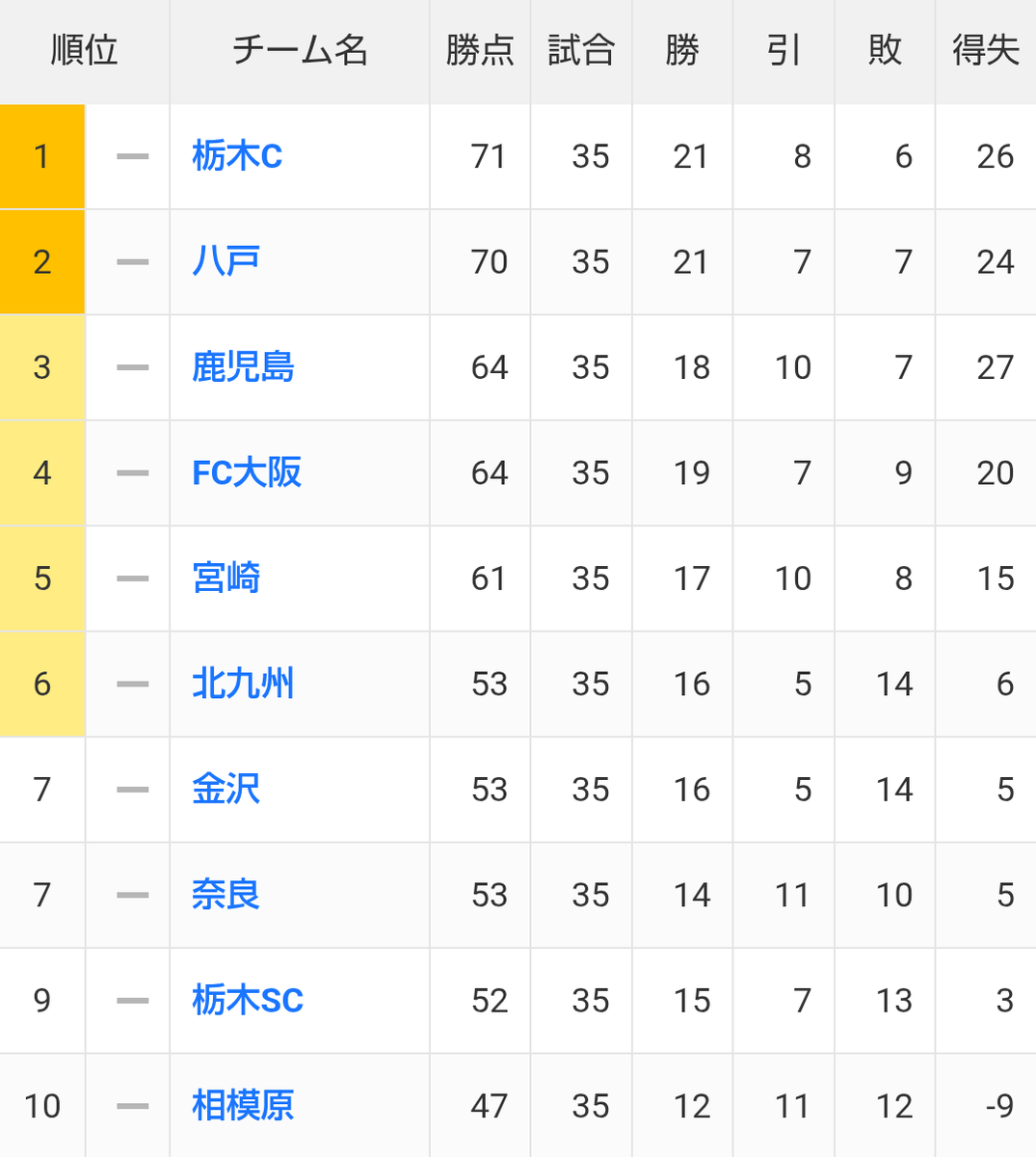Click 栃木C's rank change dash icon
This screenshot has height=1157, width=1036.
tap(132, 156)
